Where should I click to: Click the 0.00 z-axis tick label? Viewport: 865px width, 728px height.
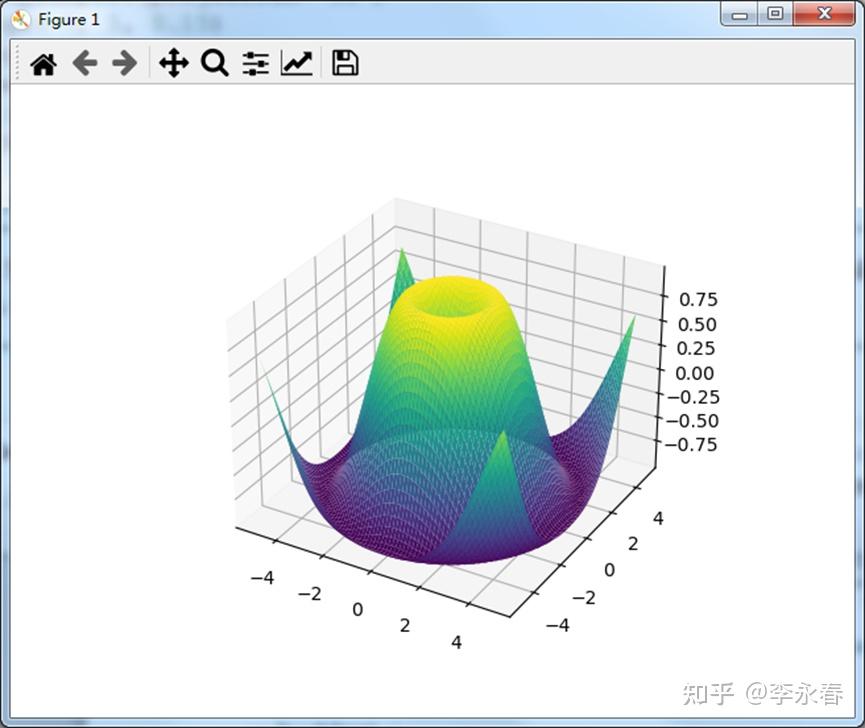pyautogui.click(x=695, y=373)
